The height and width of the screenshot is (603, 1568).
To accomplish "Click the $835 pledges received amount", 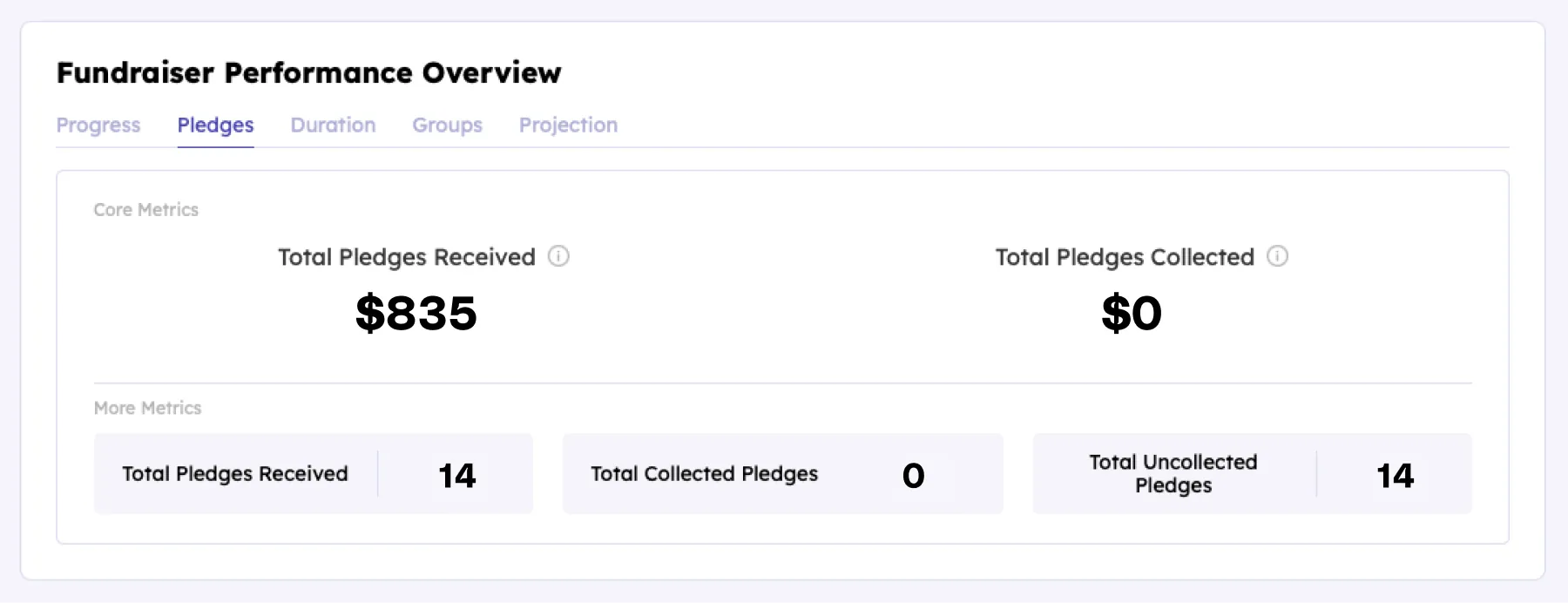I will pyautogui.click(x=416, y=313).
